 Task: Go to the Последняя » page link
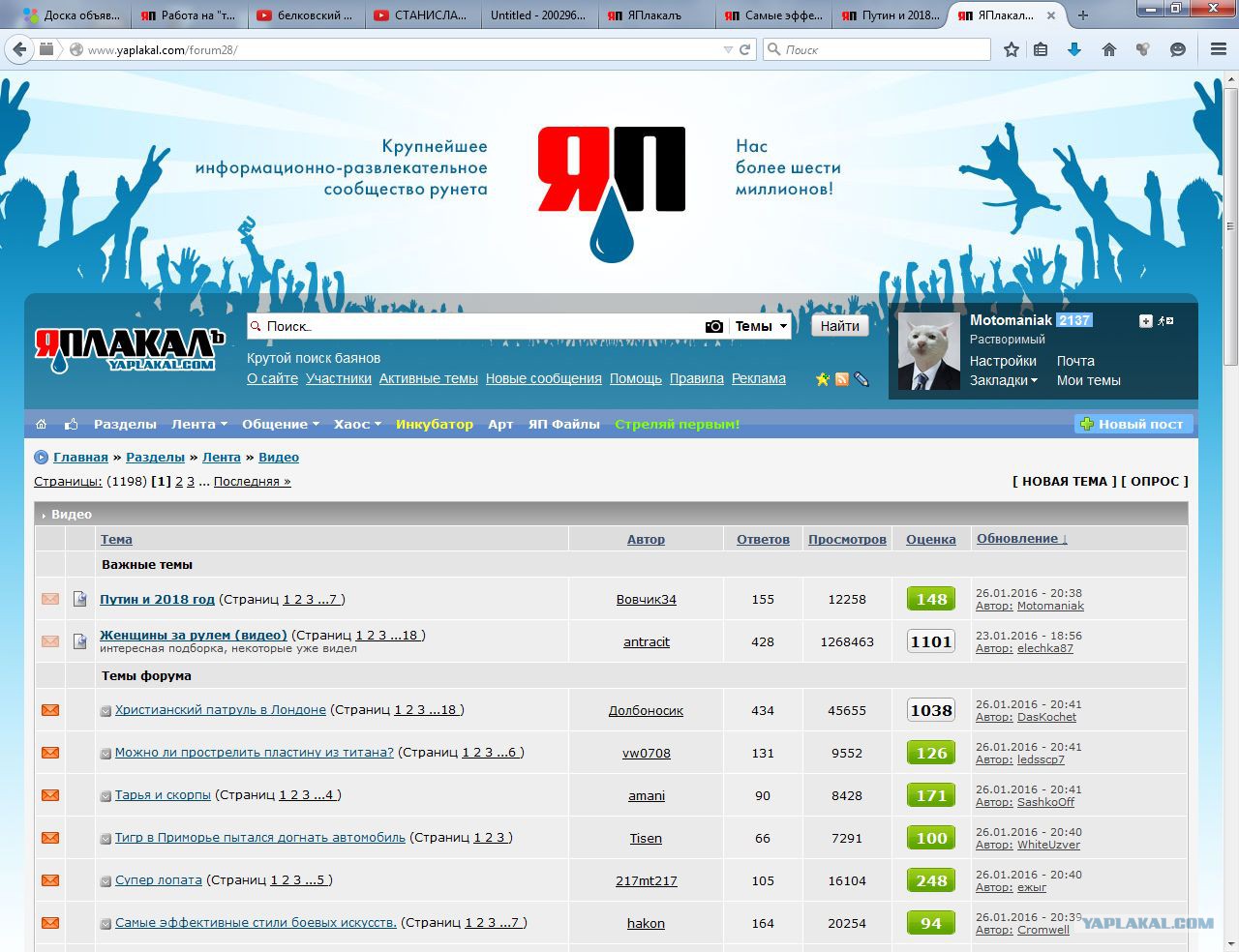(253, 482)
